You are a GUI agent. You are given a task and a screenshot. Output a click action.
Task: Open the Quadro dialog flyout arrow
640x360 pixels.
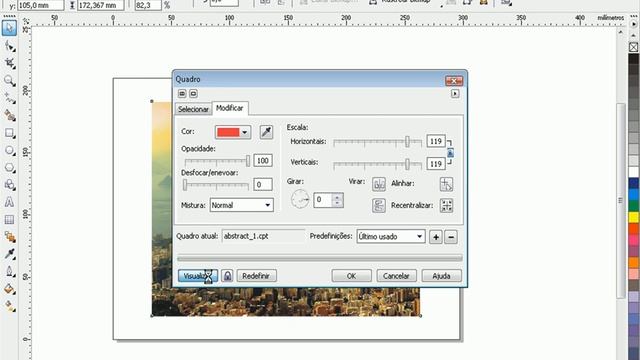pos(455,94)
